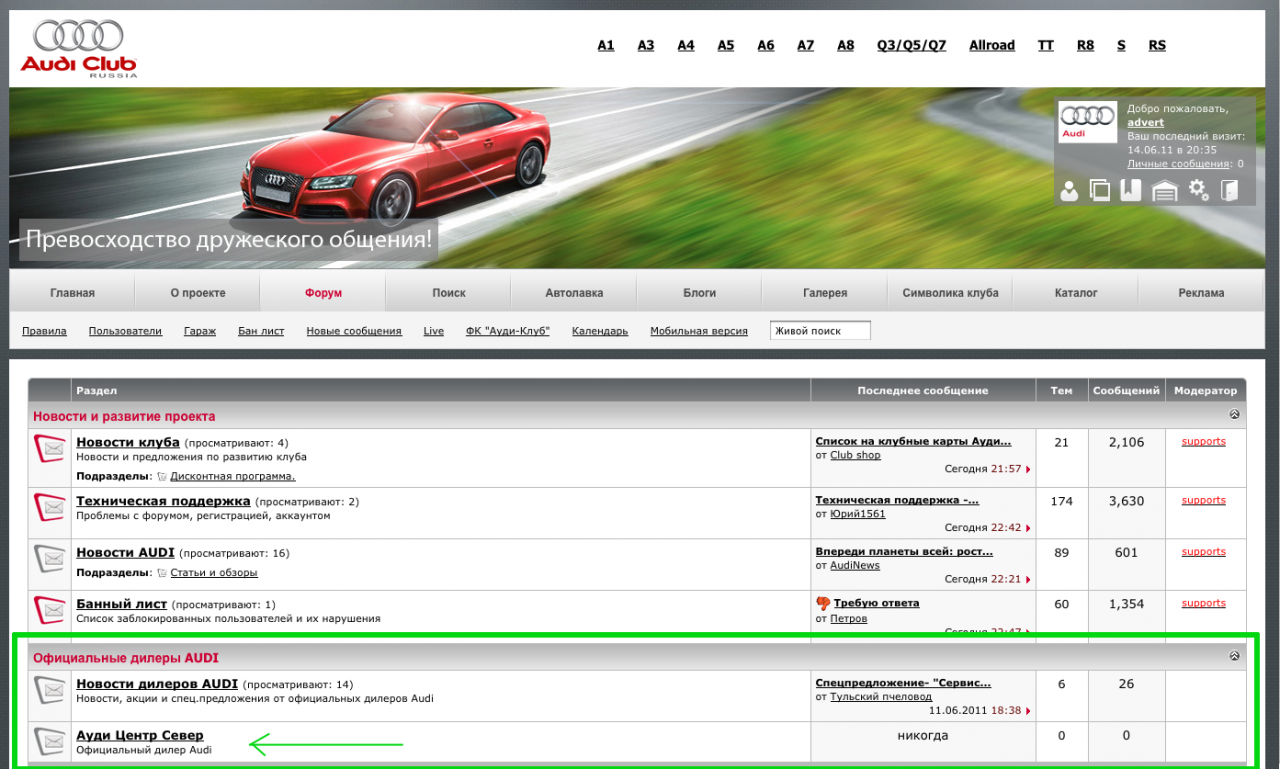Click the envelope icon beside Новости AUDI
This screenshot has width=1280, height=769.
50,559
